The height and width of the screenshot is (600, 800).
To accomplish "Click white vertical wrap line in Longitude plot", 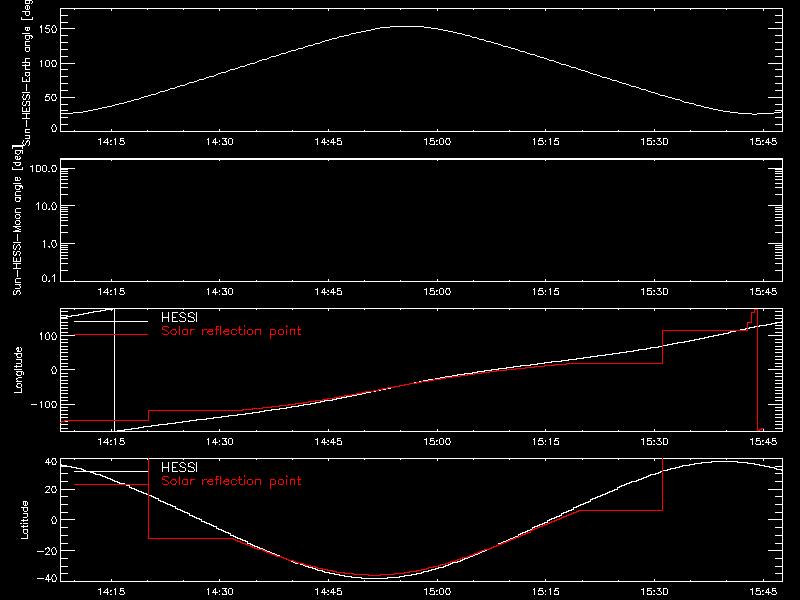I will (114, 370).
